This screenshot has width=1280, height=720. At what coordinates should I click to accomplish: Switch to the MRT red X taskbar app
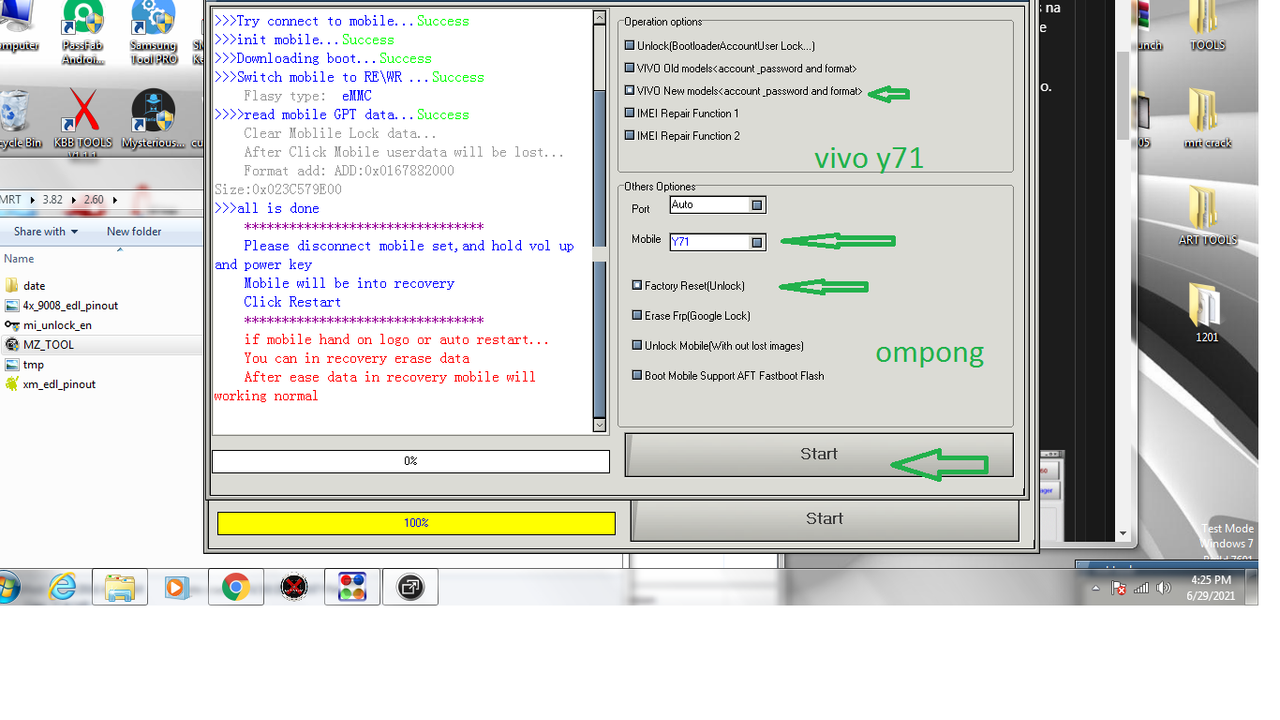pyautogui.click(x=294, y=587)
